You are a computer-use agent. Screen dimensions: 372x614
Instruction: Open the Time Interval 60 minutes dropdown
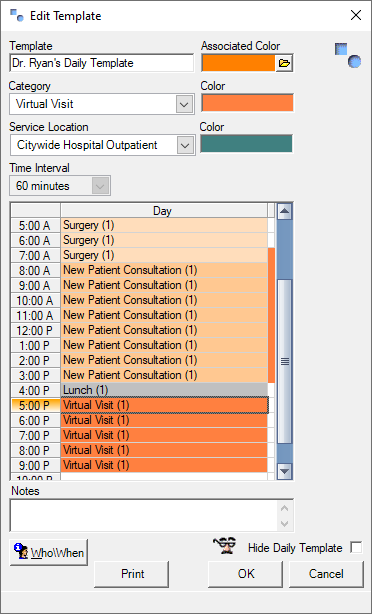(x=100, y=186)
